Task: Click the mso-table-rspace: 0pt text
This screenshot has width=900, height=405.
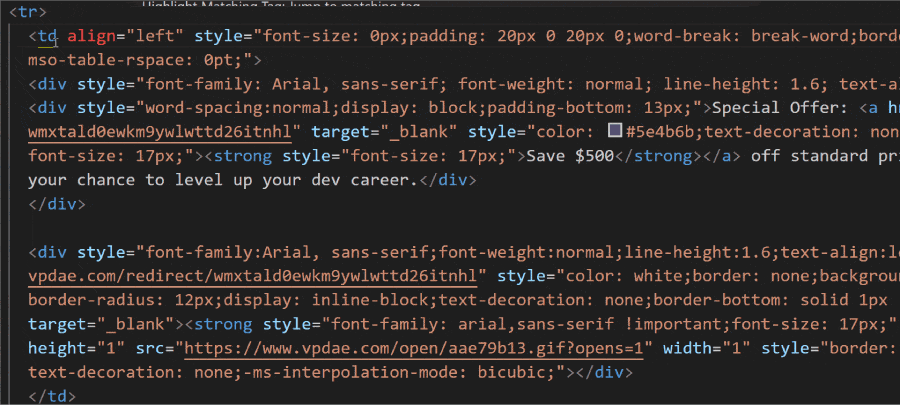Action: [x=138, y=60]
